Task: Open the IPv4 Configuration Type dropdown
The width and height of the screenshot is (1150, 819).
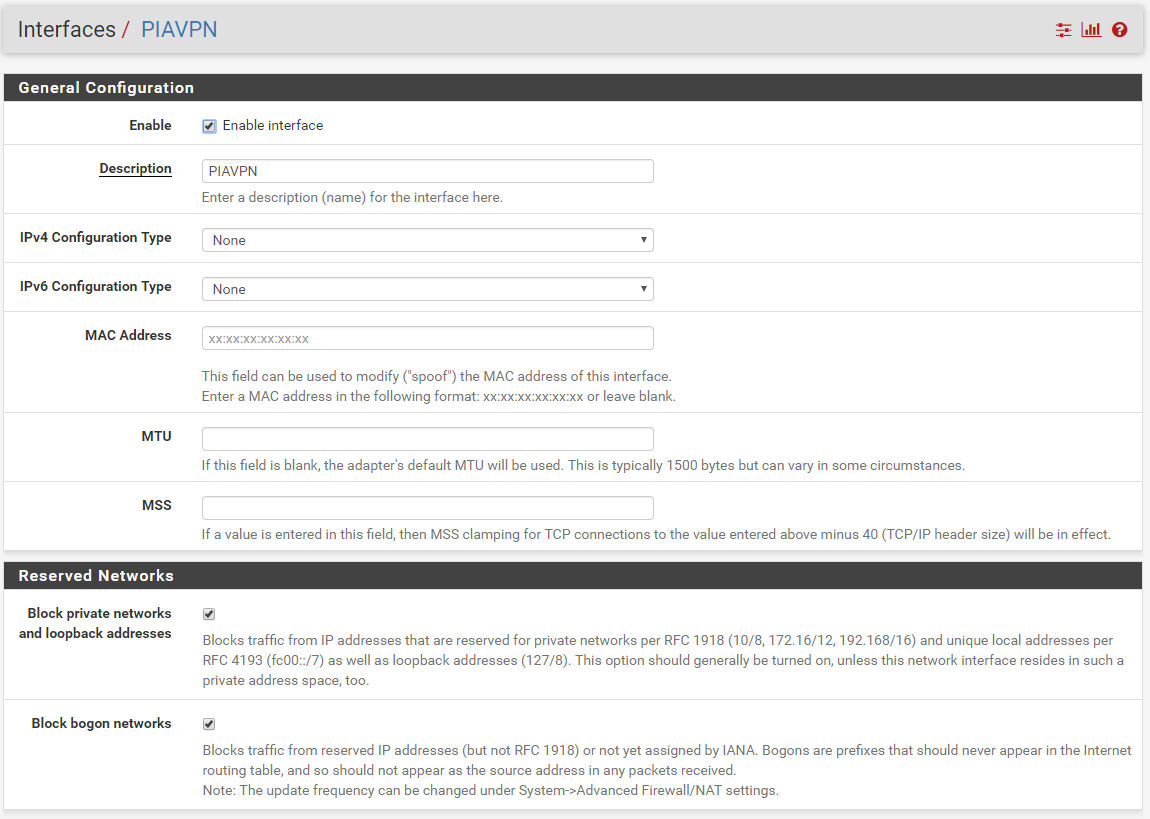Action: pyautogui.click(x=428, y=240)
